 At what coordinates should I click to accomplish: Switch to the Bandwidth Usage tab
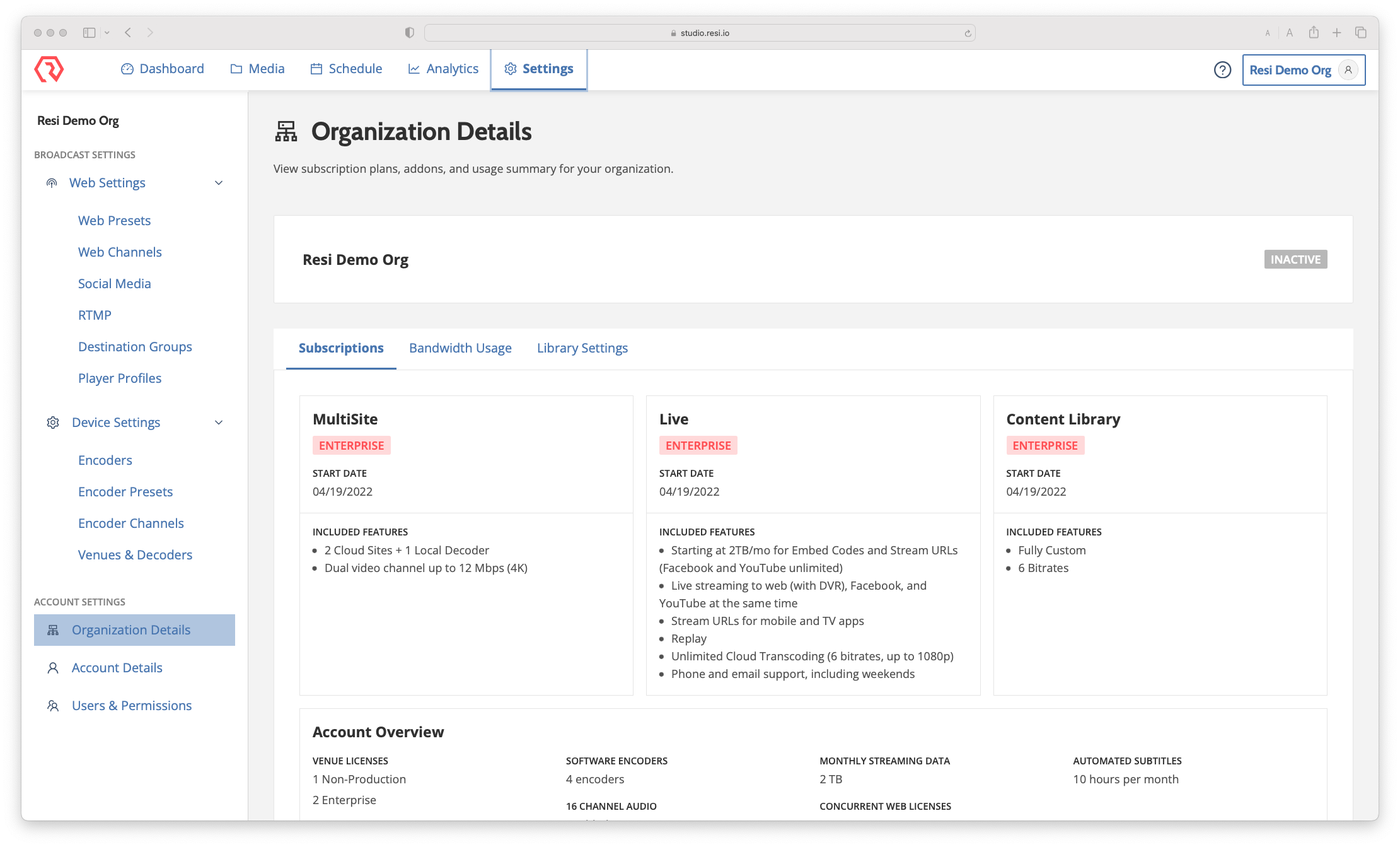click(x=460, y=348)
